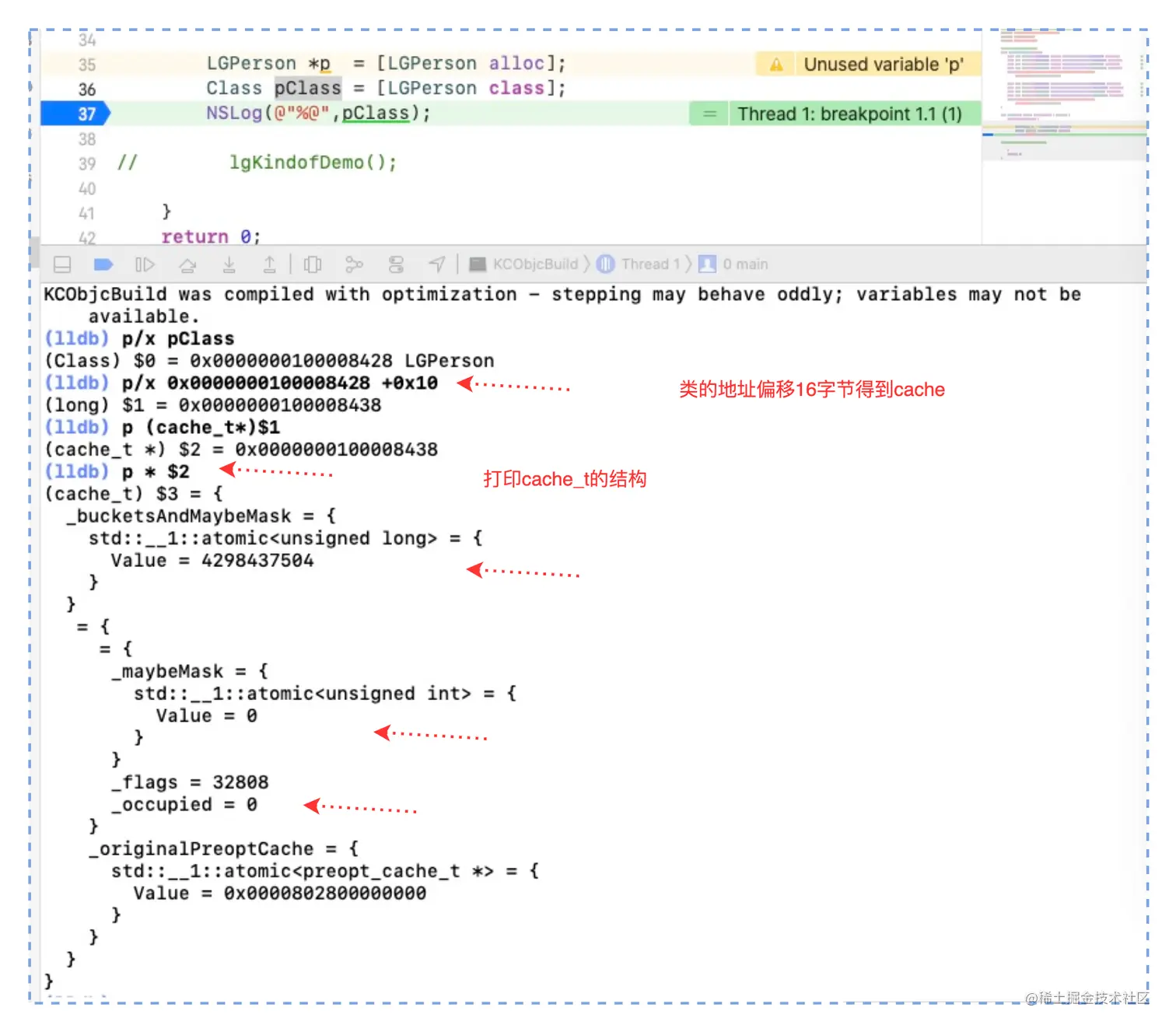Toggle the breakpoints activation icon
1176x1032 pixels.
[x=103, y=264]
